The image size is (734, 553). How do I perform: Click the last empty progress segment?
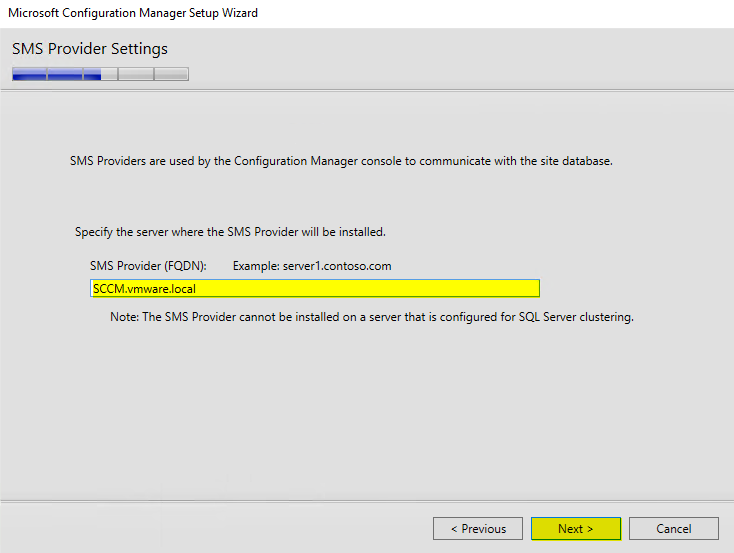click(x=171, y=73)
